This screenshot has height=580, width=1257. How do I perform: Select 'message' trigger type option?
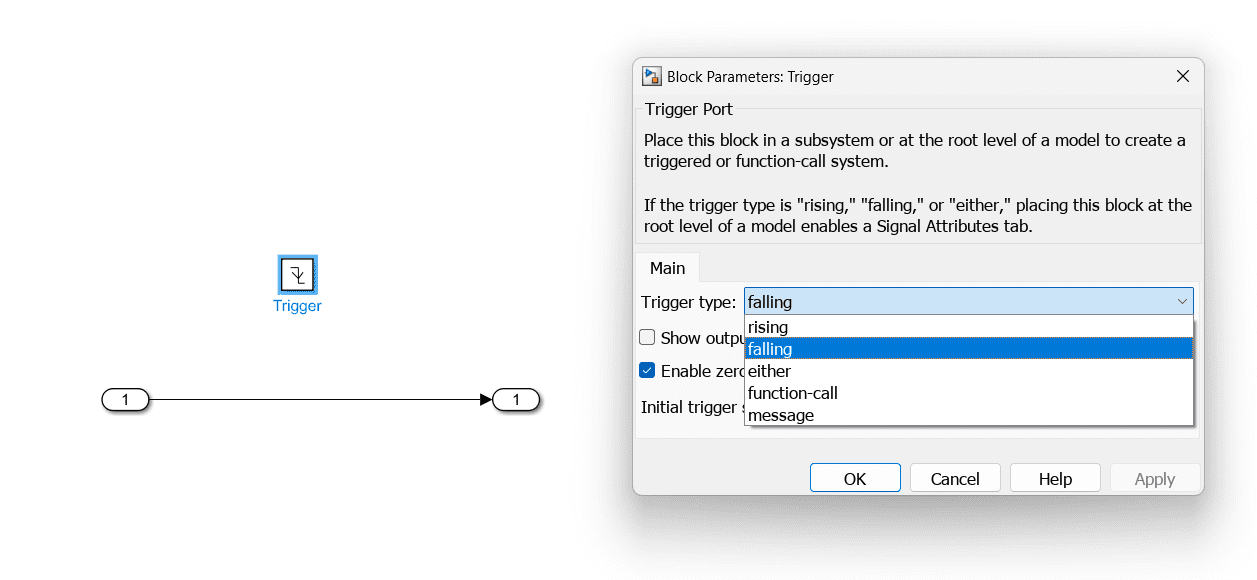tap(780, 415)
